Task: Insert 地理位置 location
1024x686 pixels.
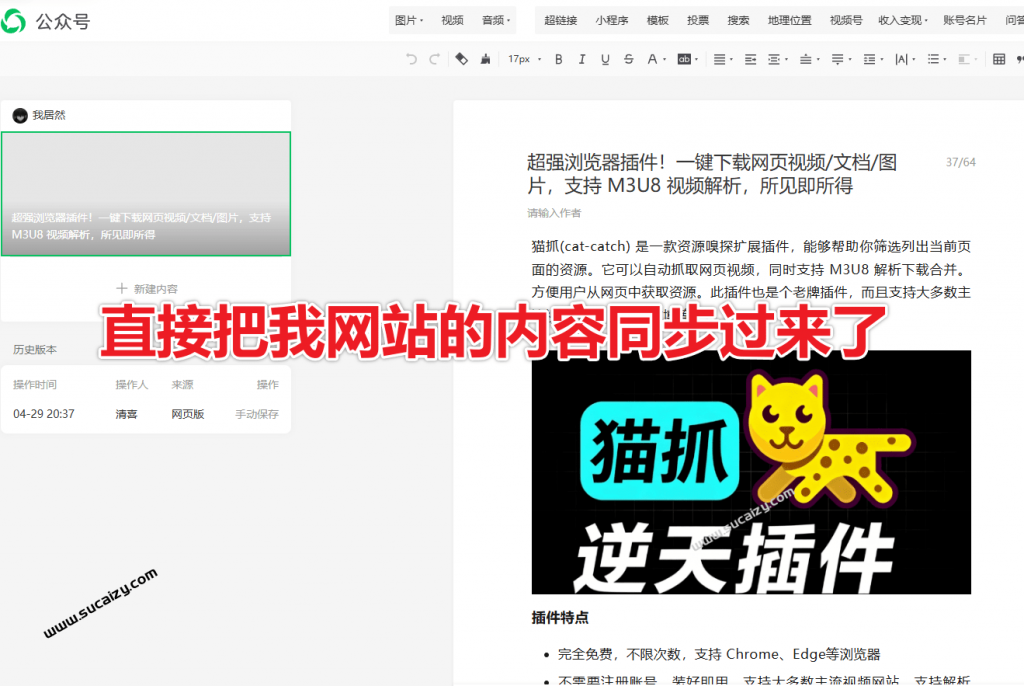Action: coord(790,20)
